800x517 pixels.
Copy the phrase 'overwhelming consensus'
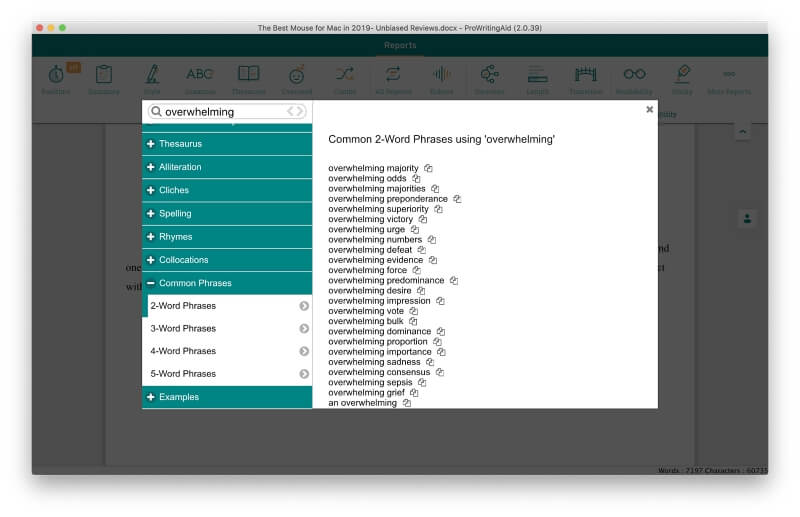[x=439, y=372]
